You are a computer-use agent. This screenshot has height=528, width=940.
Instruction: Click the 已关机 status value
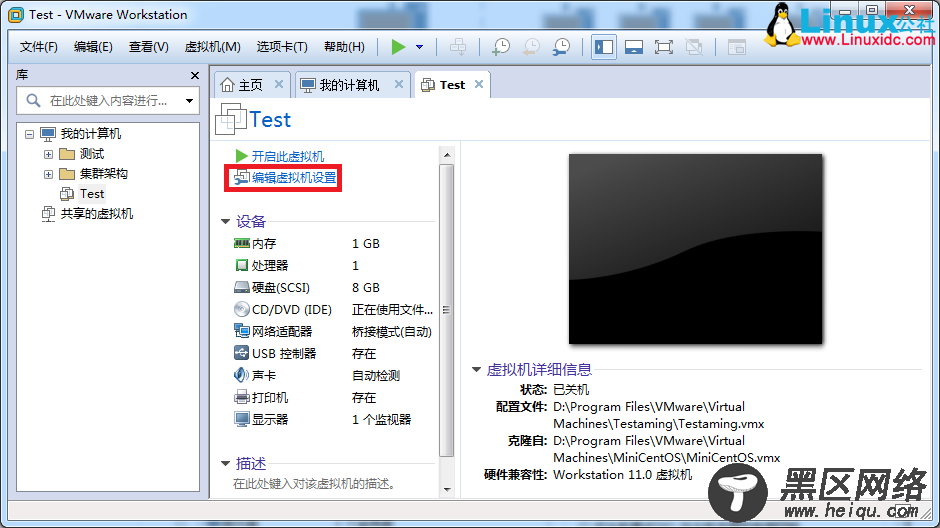[x=571, y=390]
